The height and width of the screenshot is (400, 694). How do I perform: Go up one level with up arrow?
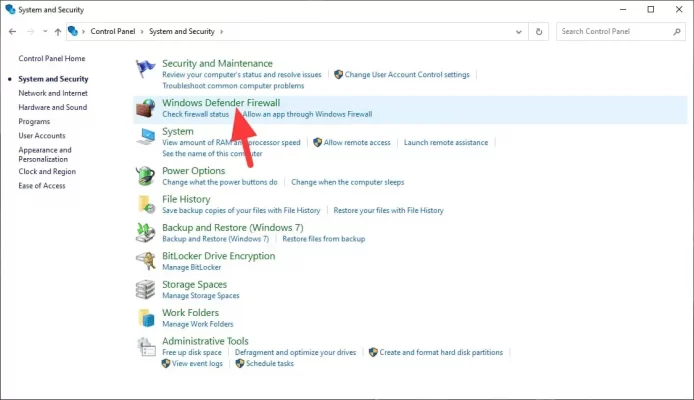click(x=58, y=31)
